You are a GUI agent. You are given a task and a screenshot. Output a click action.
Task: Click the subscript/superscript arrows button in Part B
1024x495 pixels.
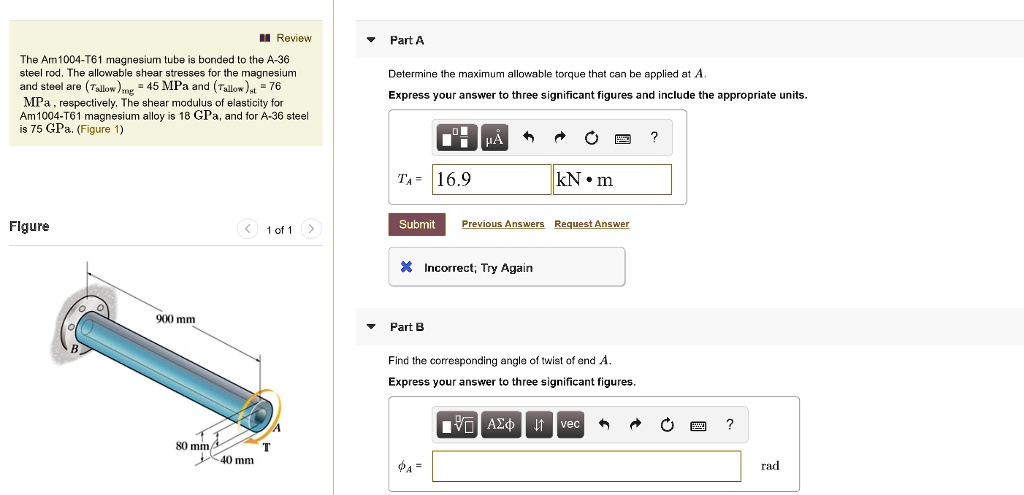click(538, 425)
